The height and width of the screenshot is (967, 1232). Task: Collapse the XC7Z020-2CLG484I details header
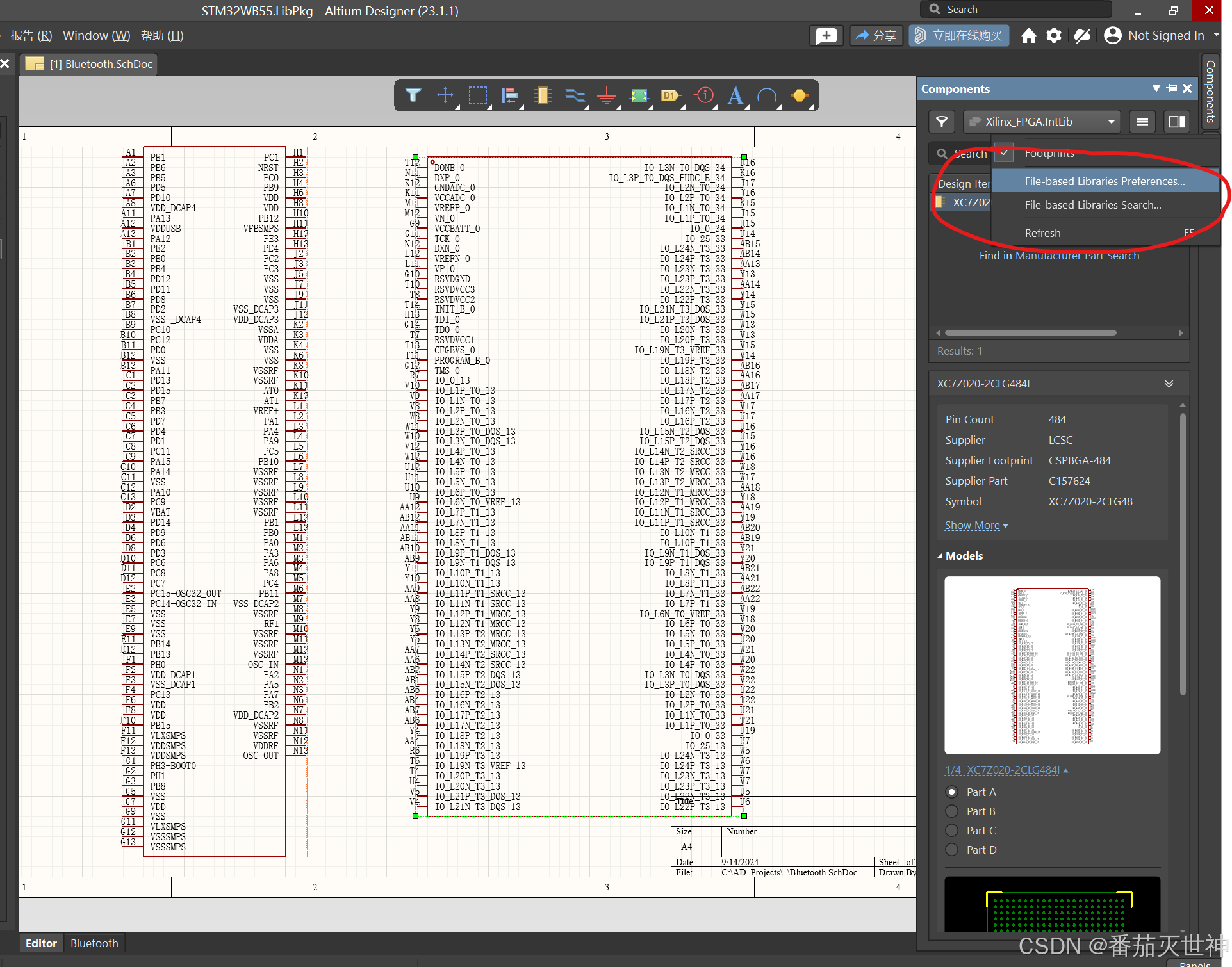pos(1169,384)
